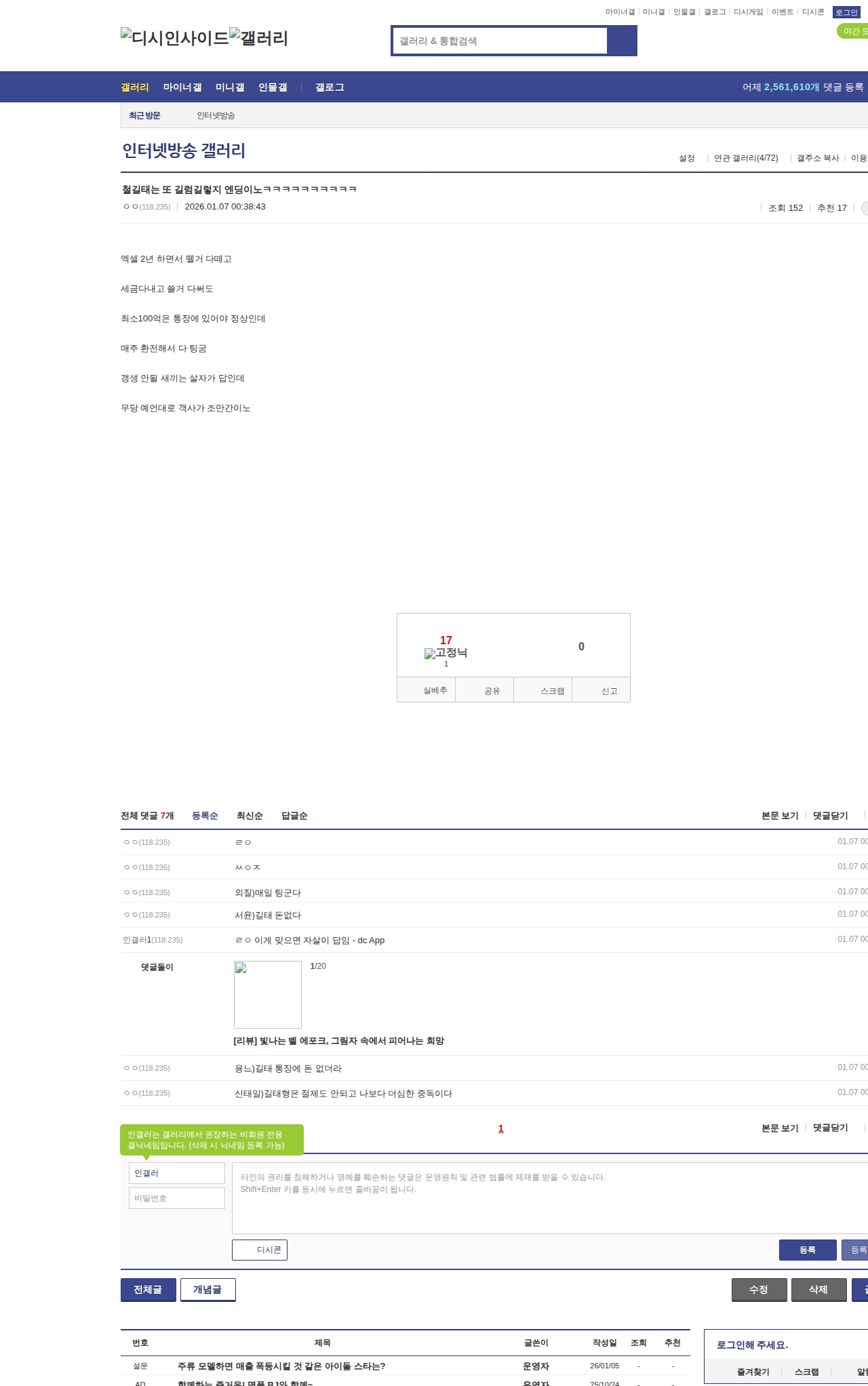
Task: Click 즐겨찾기 in login panel
Action: 753,1372
